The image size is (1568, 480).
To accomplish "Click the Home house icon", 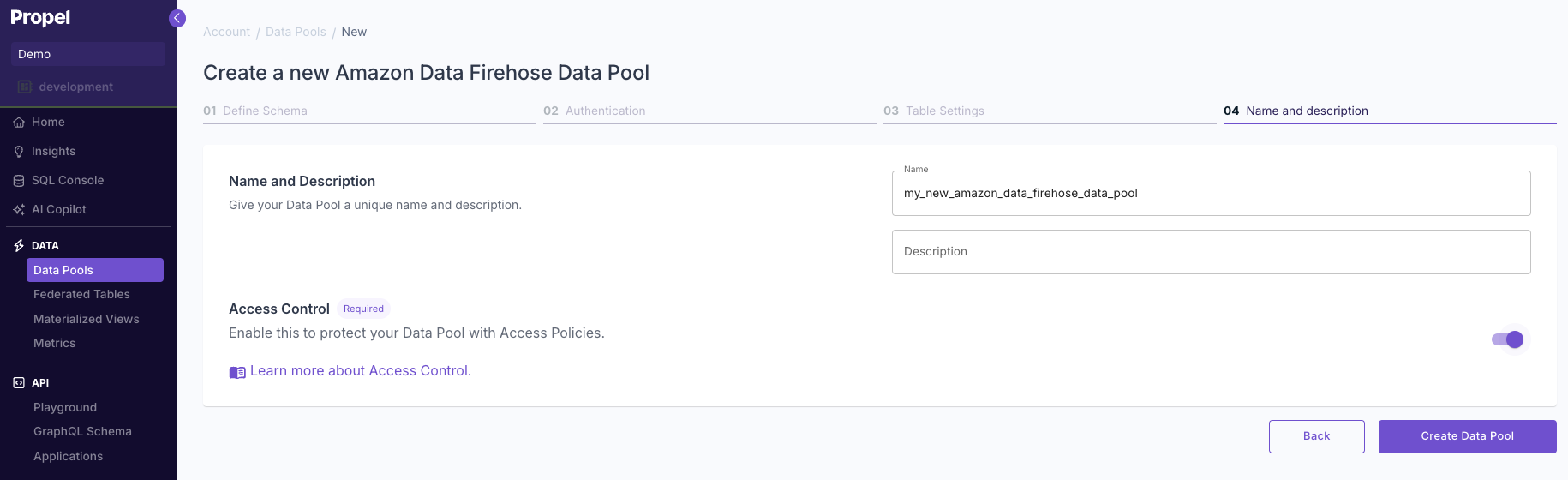I will pyautogui.click(x=19, y=123).
